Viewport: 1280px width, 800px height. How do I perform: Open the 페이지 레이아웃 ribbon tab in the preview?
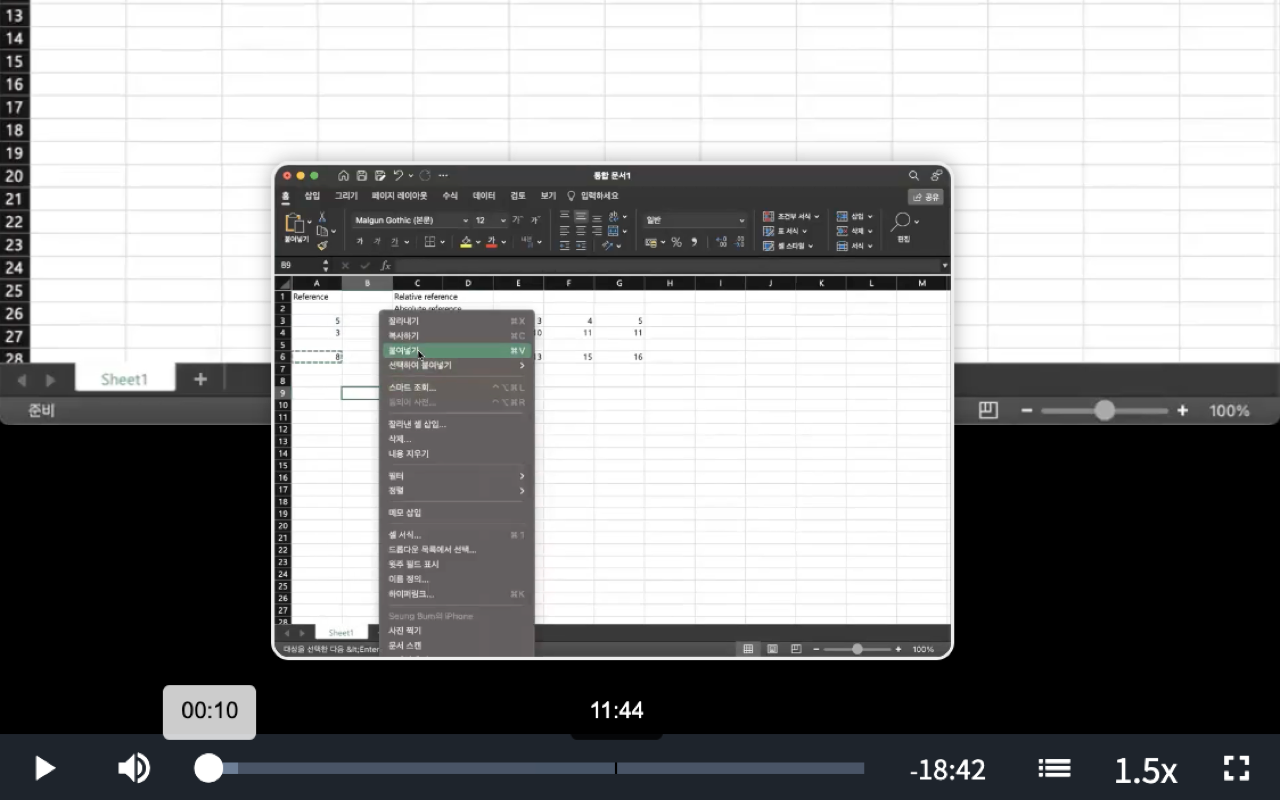(399, 196)
